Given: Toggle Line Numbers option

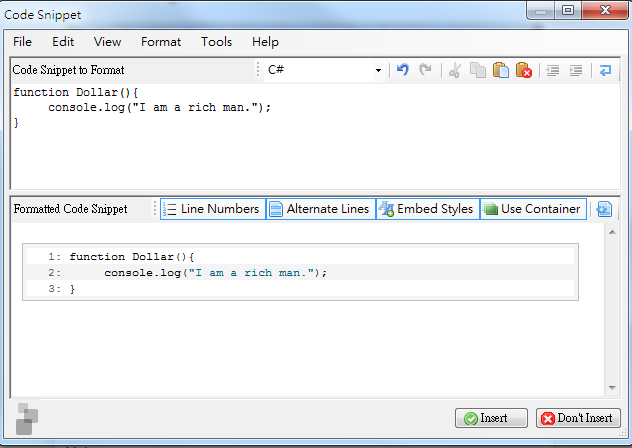Looking at the screenshot, I should 213,209.
